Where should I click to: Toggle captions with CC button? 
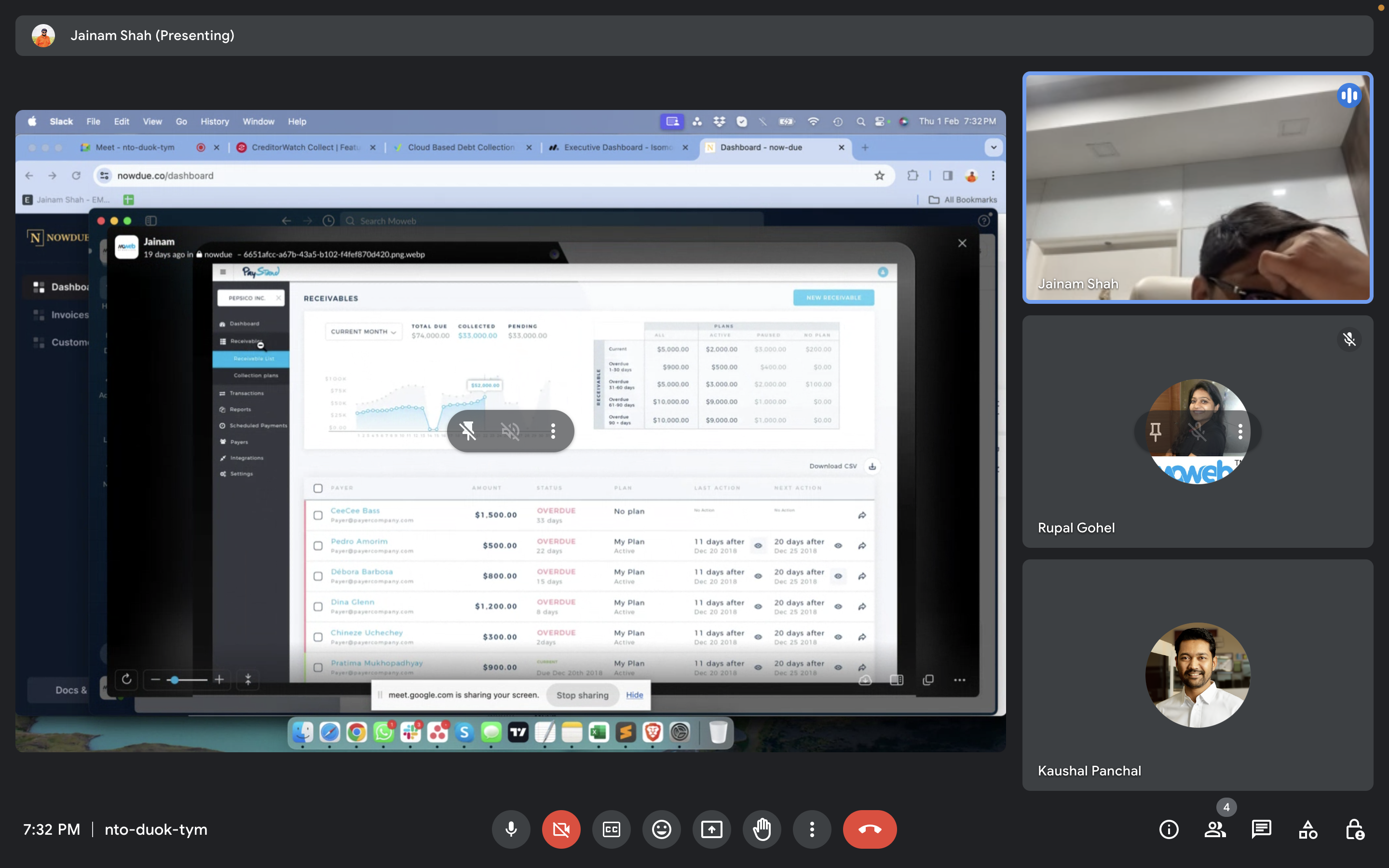tap(611, 829)
